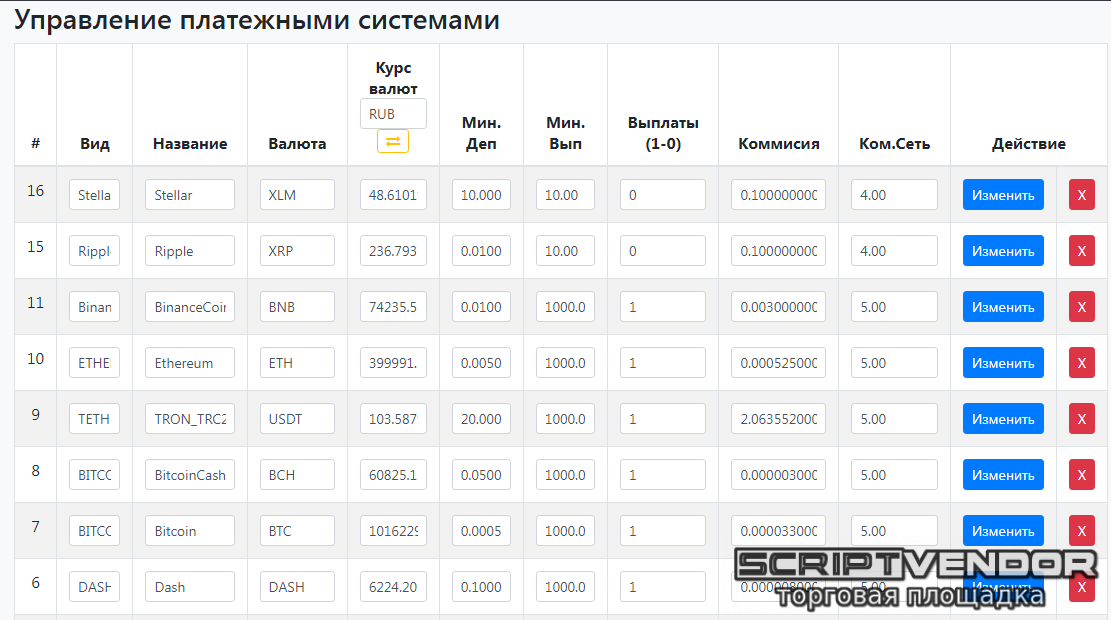Edit the ETH currency field
The width and height of the screenshot is (1111, 620).
pyautogui.click(x=297, y=363)
